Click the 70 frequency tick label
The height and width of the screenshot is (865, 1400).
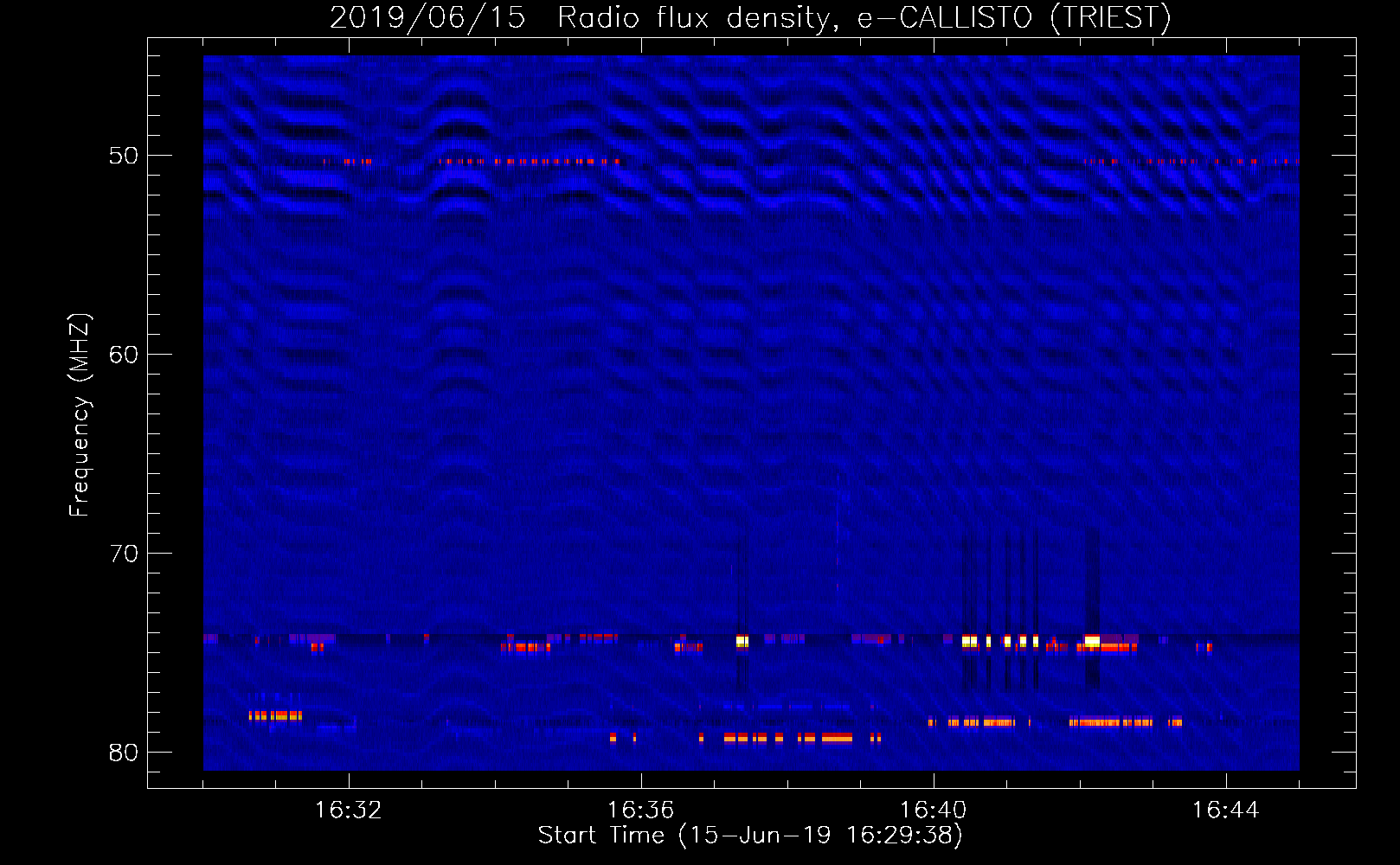[124, 554]
